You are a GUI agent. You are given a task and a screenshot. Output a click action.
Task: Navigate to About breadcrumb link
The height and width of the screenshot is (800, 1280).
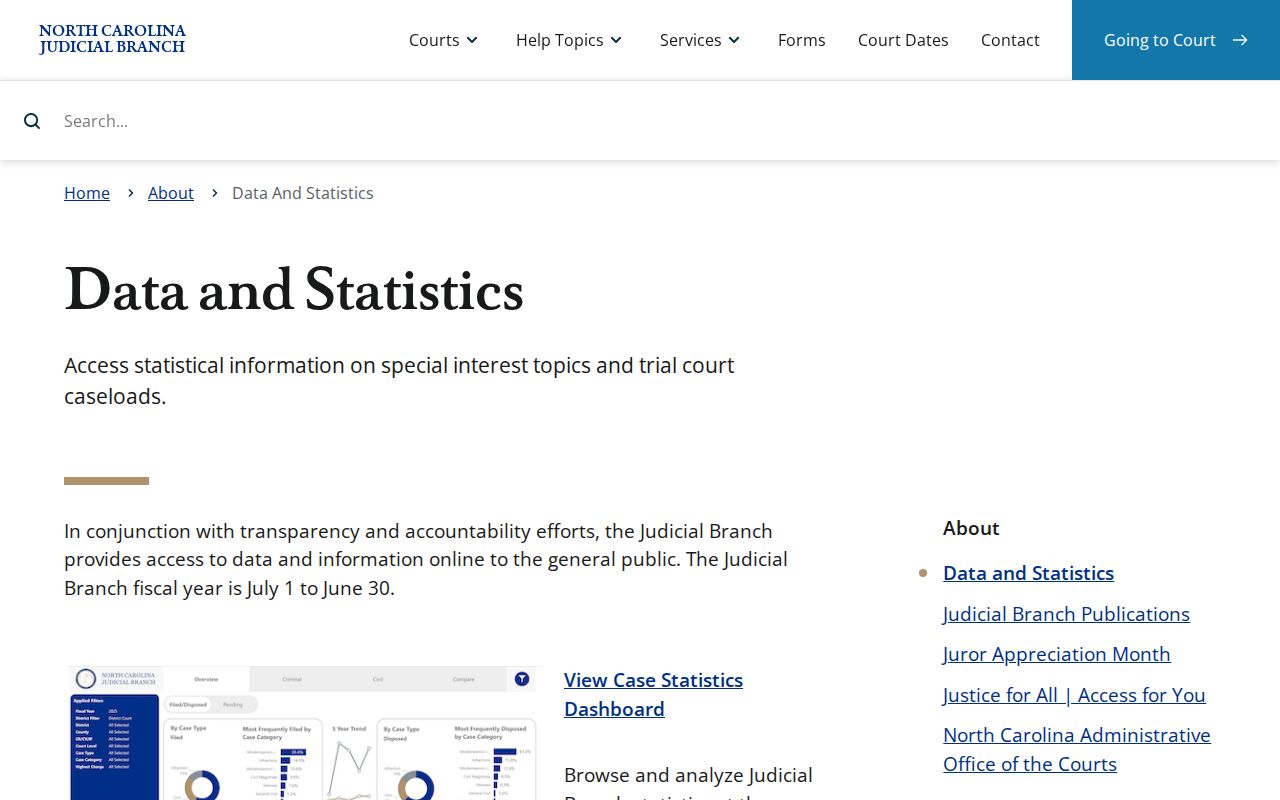(171, 193)
